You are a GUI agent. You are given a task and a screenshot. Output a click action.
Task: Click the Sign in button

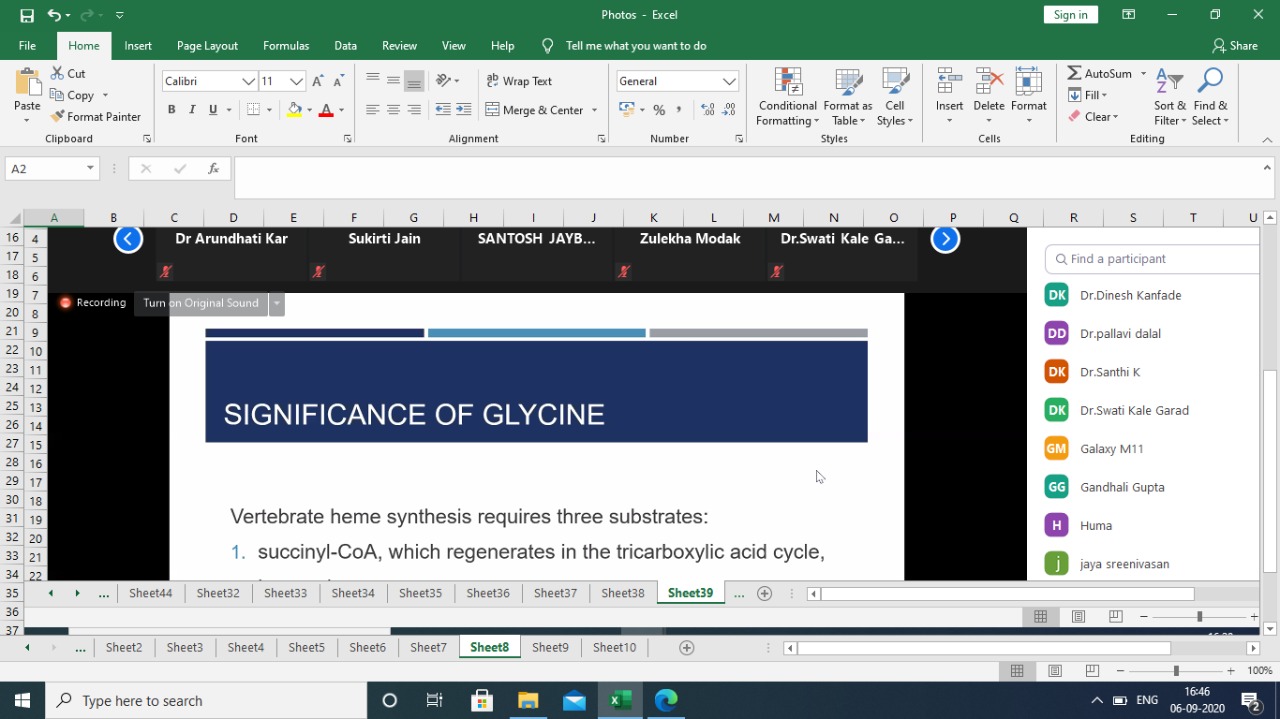[x=1070, y=15]
